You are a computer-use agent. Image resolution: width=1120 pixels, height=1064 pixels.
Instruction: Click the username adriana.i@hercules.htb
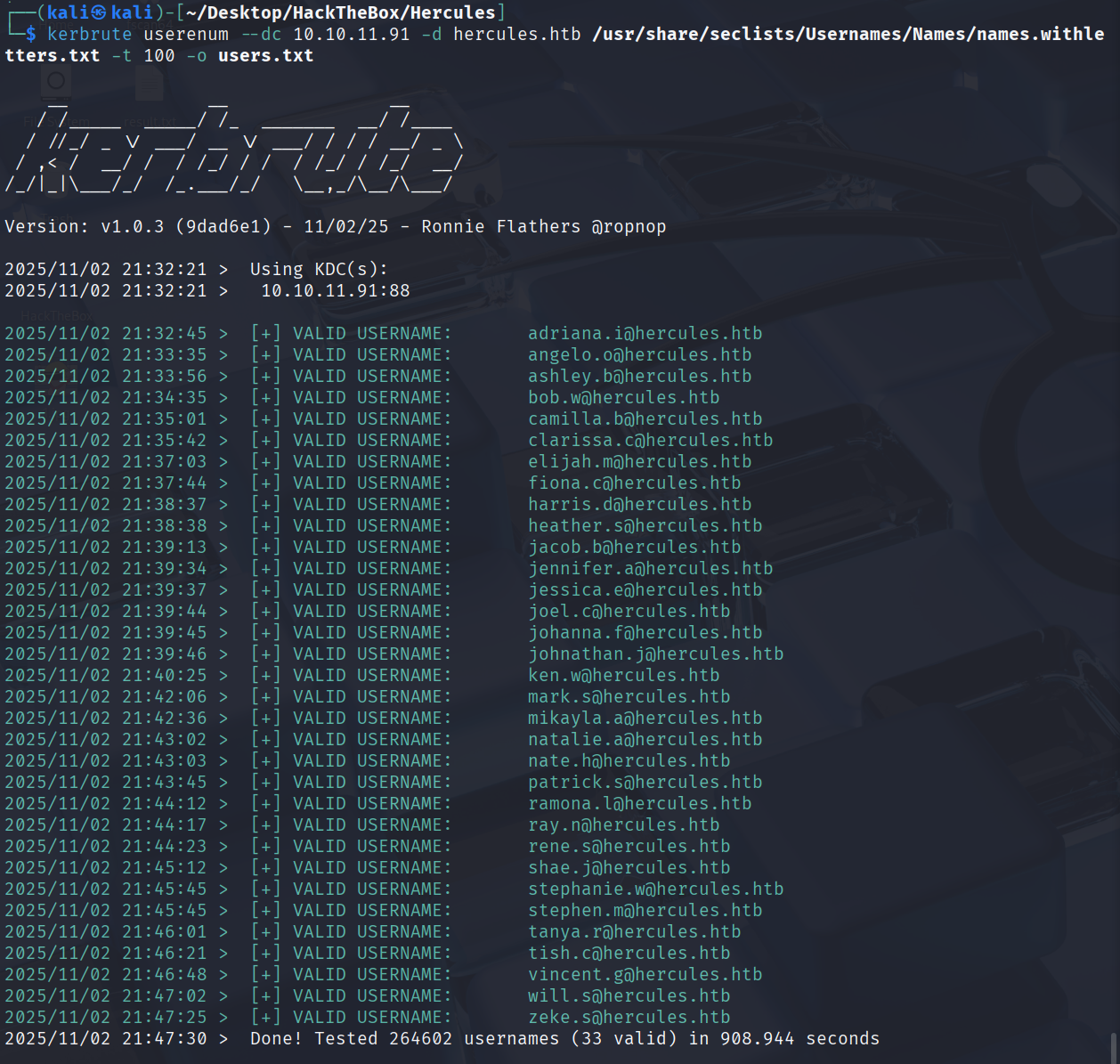pyautogui.click(x=645, y=334)
